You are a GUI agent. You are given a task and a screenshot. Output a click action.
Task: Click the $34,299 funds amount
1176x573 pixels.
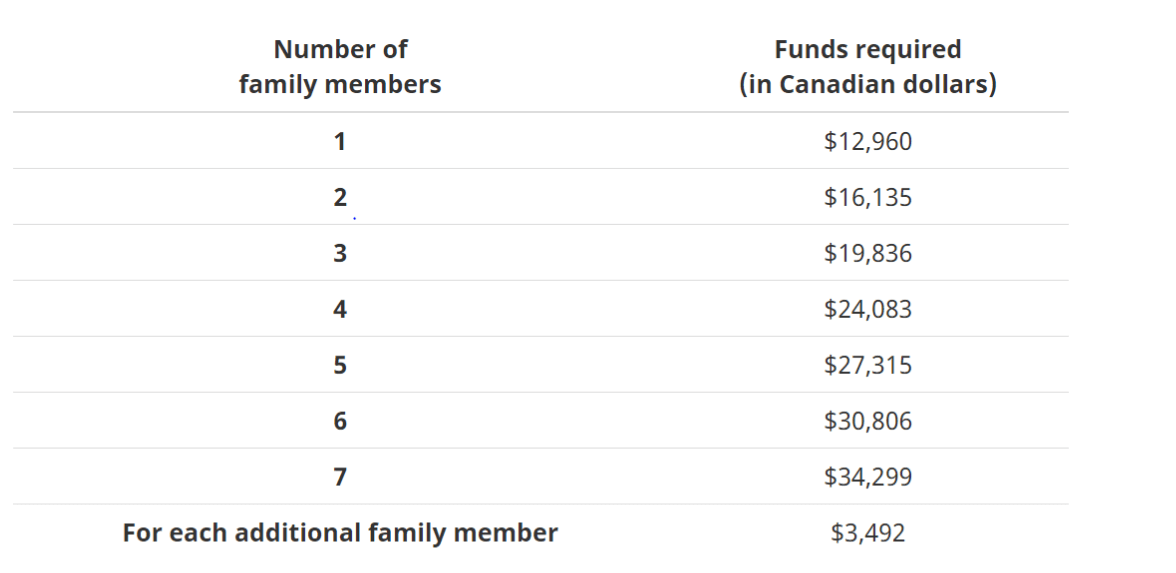(868, 476)
